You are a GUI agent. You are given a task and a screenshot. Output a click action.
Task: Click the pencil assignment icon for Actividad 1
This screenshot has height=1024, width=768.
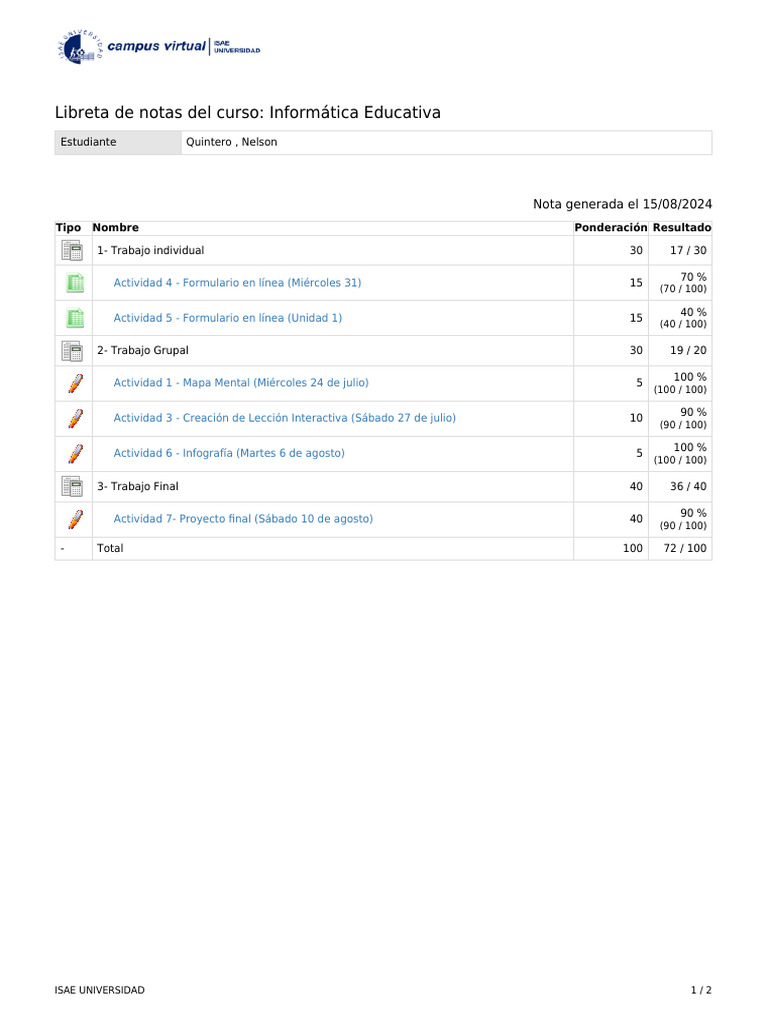tap(75, 383)
